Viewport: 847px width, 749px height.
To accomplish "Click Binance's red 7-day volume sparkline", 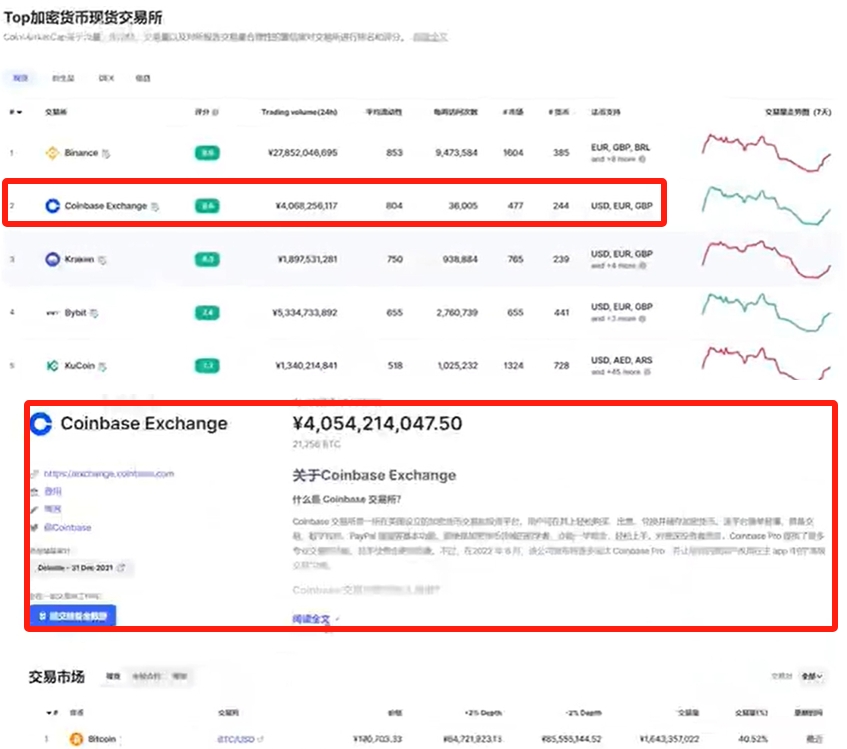I will tap(766, 153).
